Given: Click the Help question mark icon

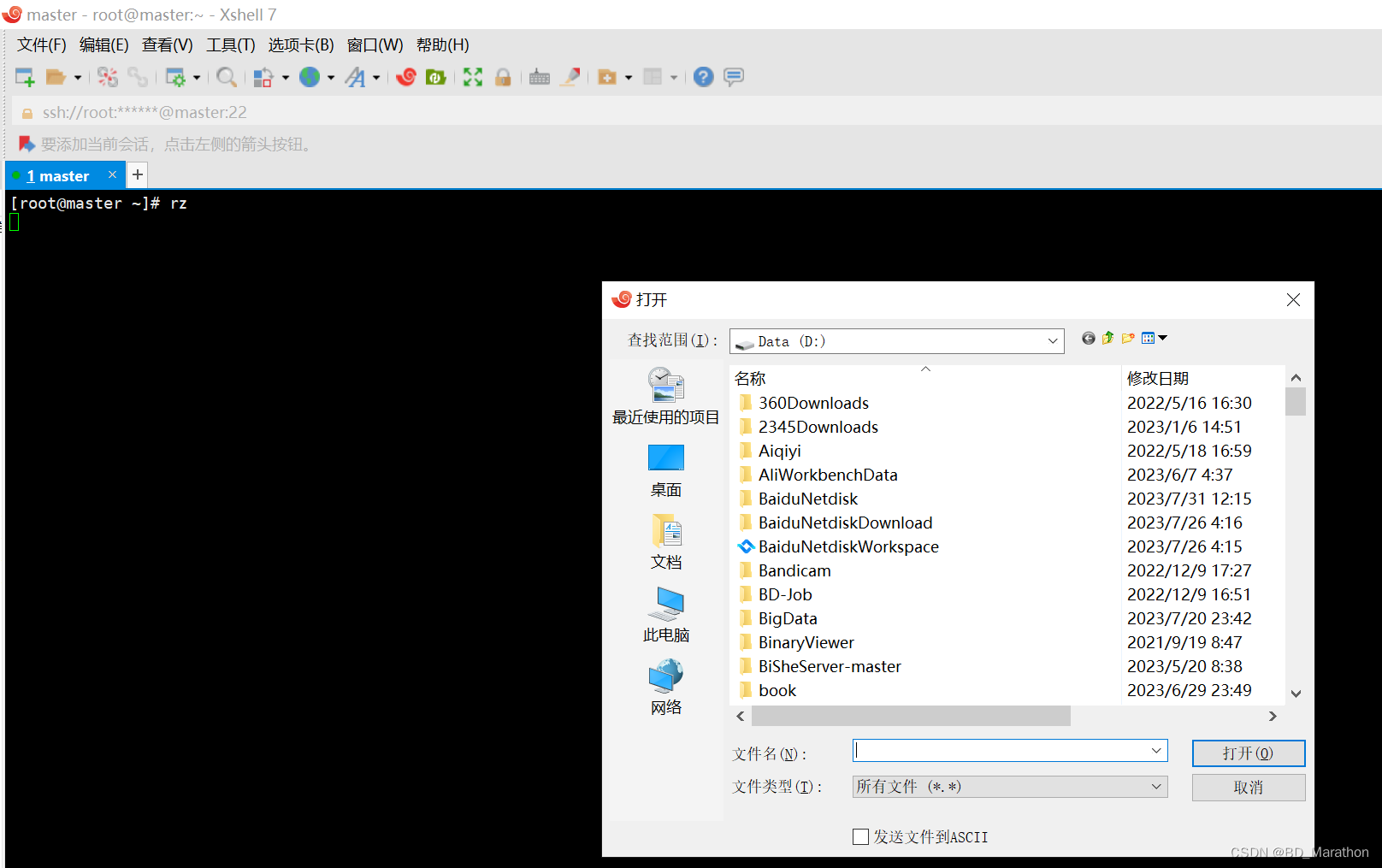Looking at the screenshot, I should click(703, 77).
